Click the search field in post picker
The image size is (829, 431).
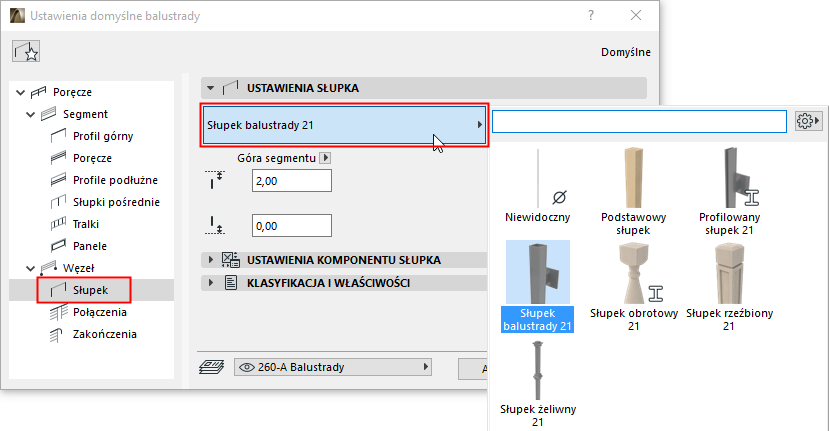click(639, 122)
